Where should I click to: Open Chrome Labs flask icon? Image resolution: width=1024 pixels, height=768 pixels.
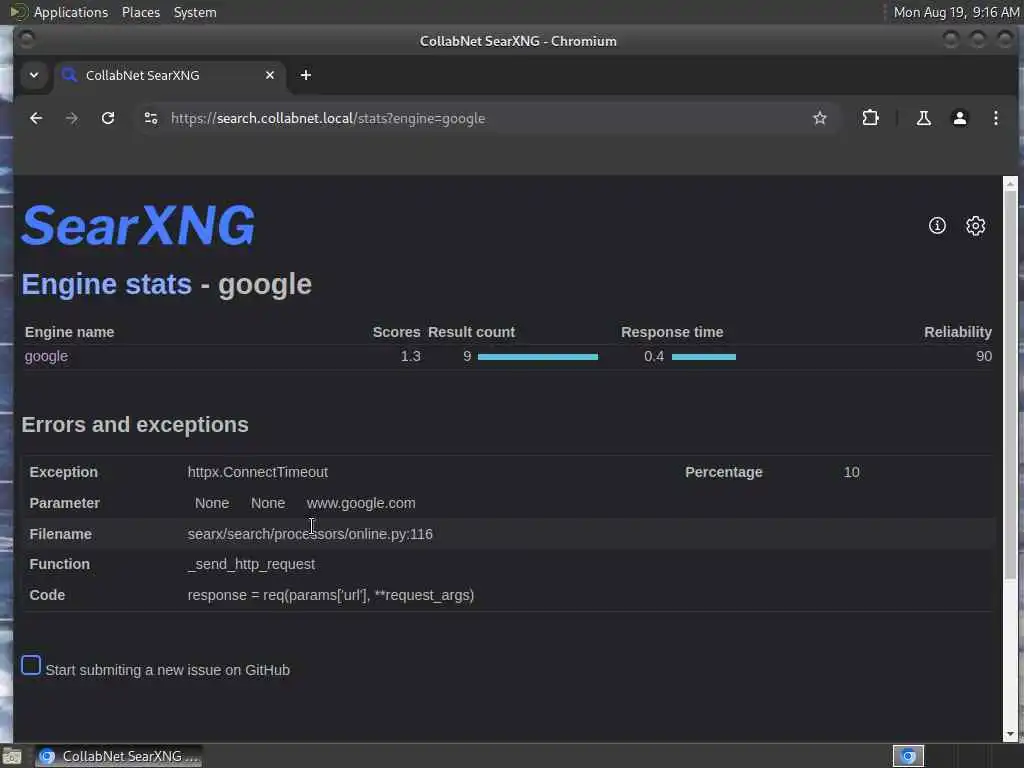(x=923, y=118)
